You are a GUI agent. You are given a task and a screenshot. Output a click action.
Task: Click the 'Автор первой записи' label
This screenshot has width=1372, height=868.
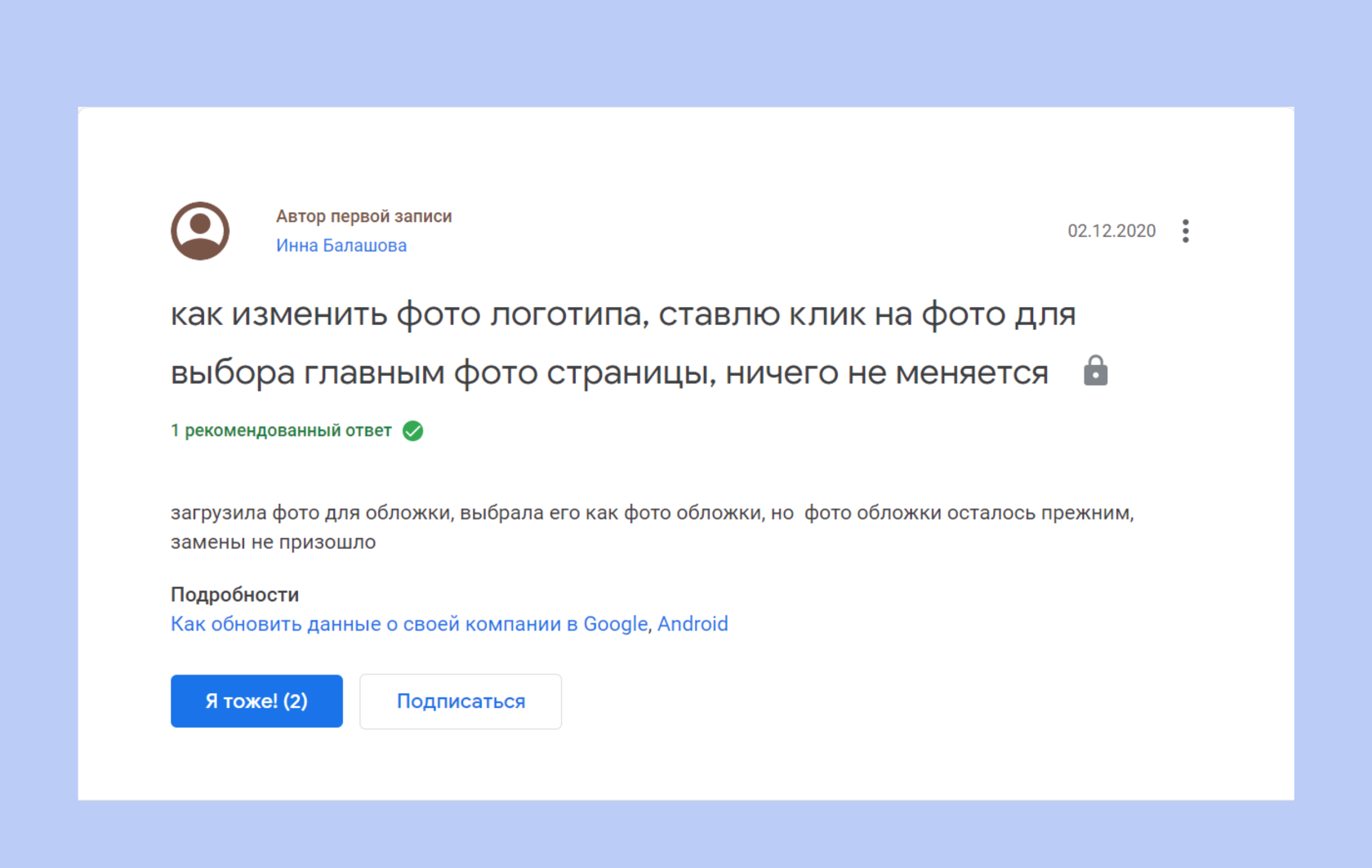363,216
